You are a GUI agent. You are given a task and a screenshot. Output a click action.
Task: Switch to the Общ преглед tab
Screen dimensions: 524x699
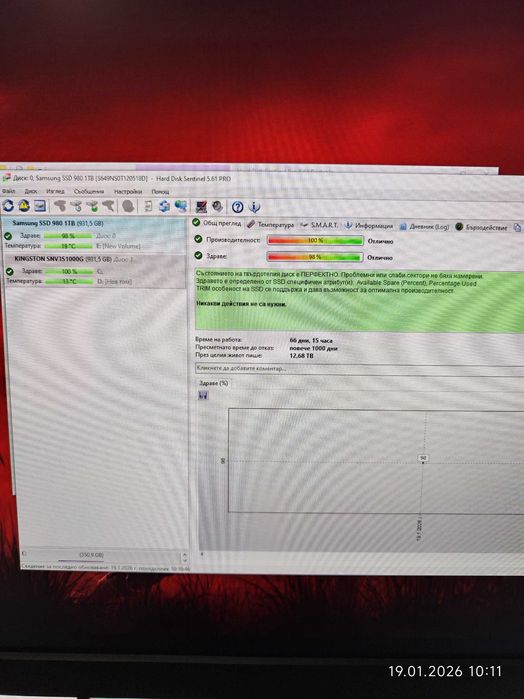217,223
